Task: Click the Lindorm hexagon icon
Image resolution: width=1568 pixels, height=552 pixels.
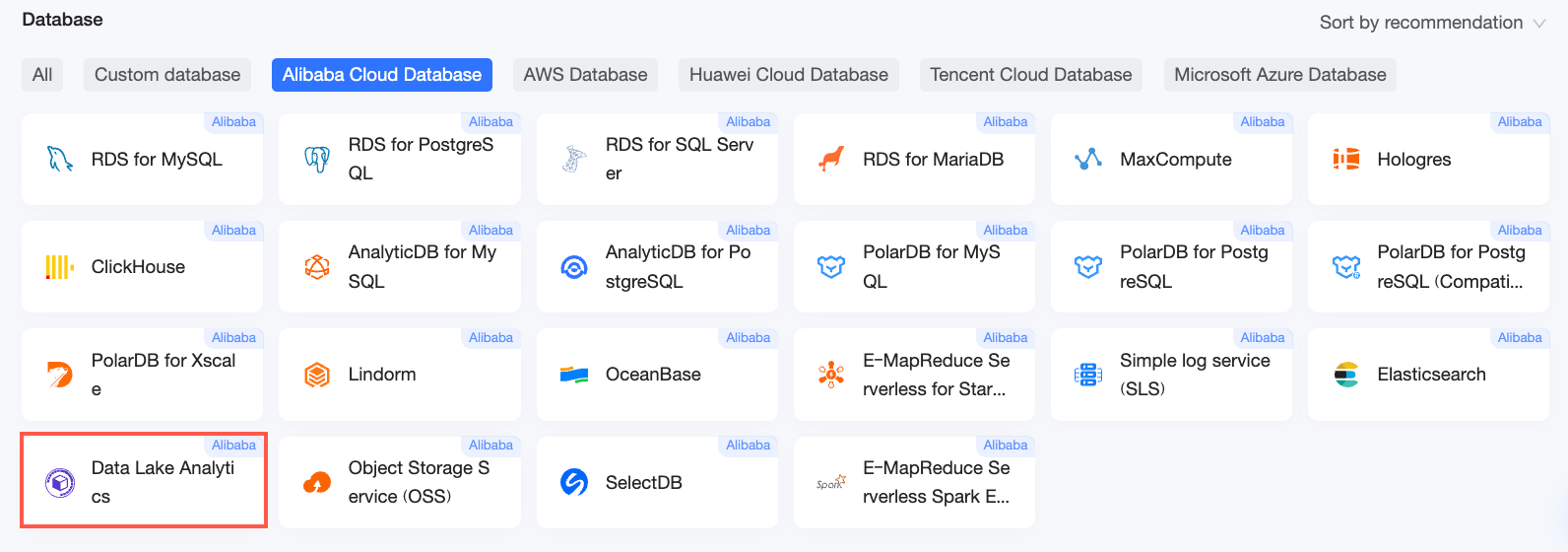Action: point(317,375)
